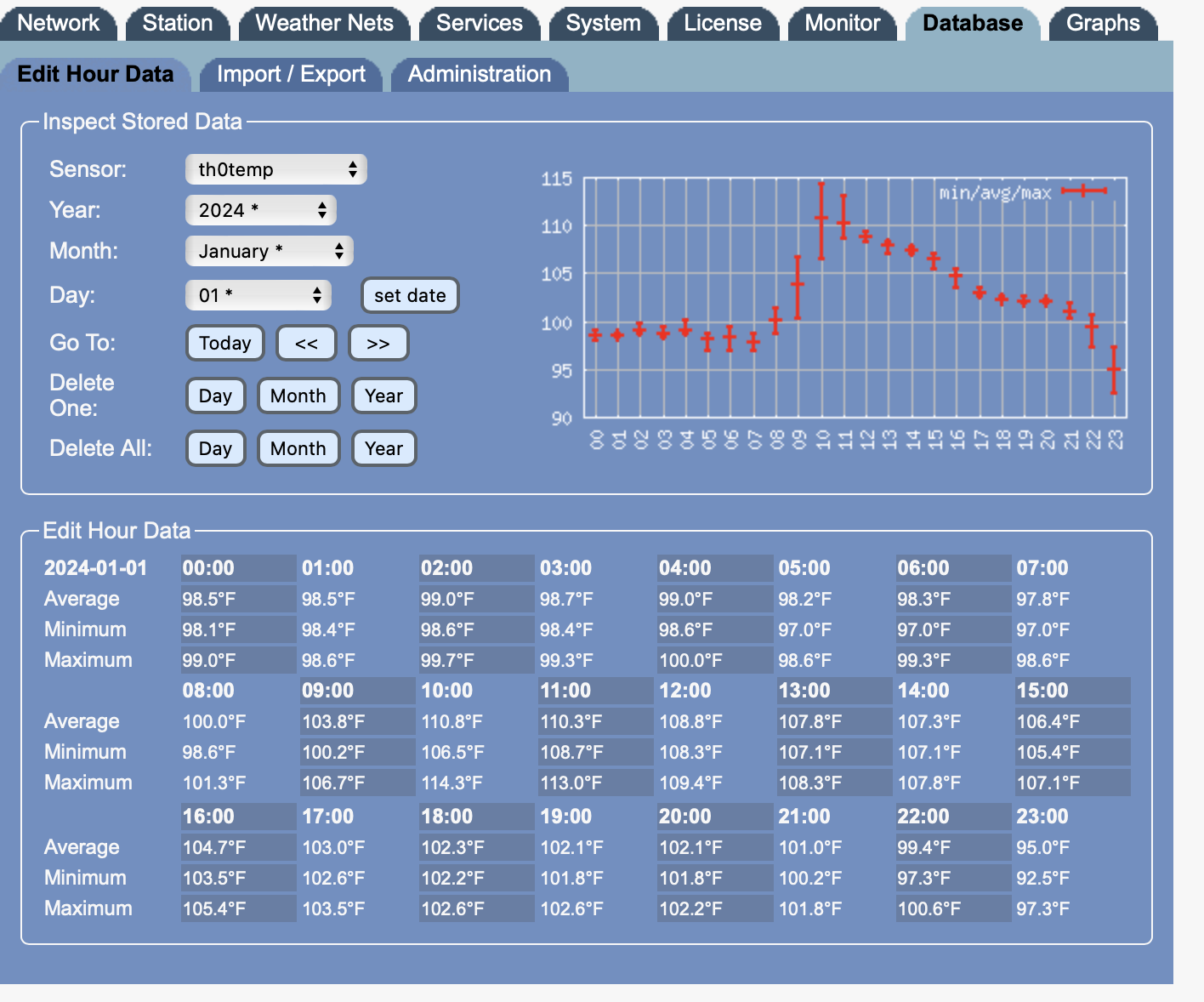Edit 00:00 Average value 98.5°F
Viewport: 1204px width, 1002px height.
[x=238, y=599]
